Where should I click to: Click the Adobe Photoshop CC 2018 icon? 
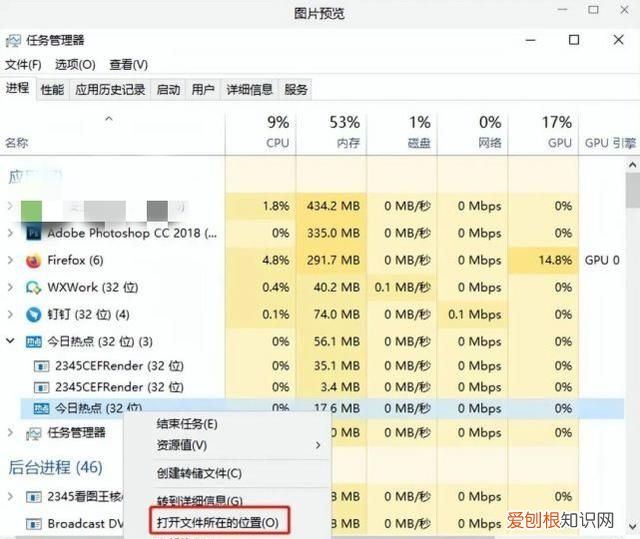(x=33, y=233)
